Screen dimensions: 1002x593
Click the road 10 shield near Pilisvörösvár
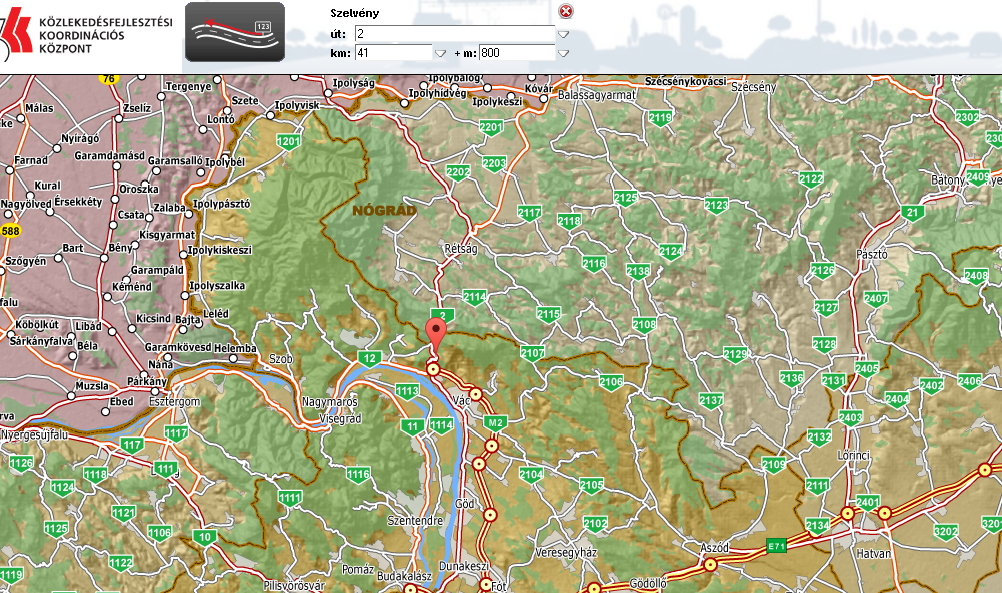point(205,537)
